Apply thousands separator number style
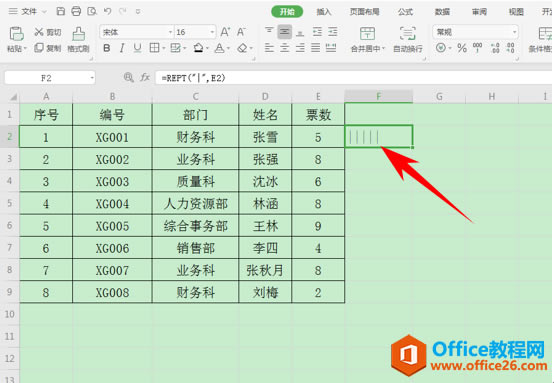The width and height of the screenshot is (554, 383). coord(477,48)
